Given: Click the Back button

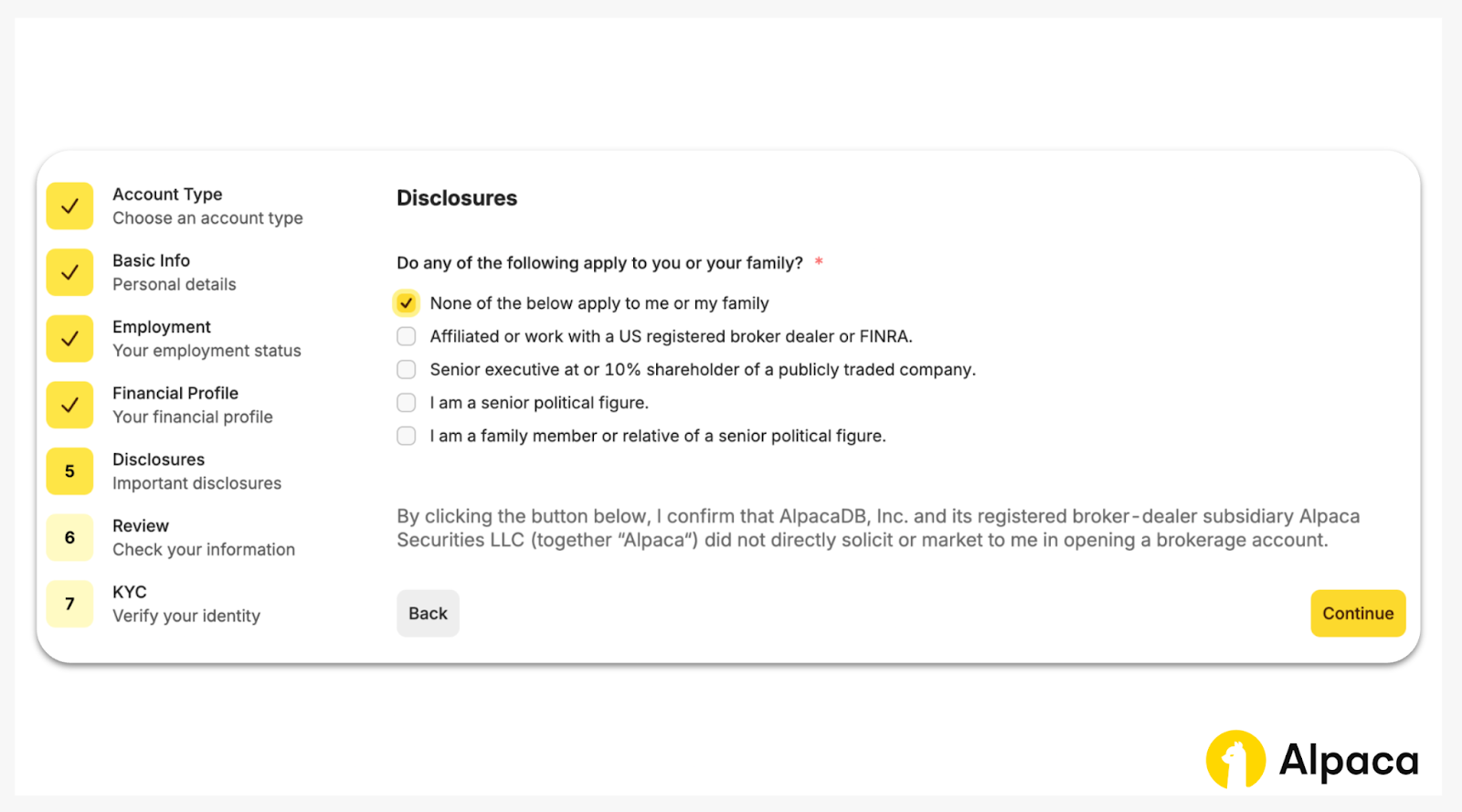Looking at the screenshot, I should [x=428, y=614].
